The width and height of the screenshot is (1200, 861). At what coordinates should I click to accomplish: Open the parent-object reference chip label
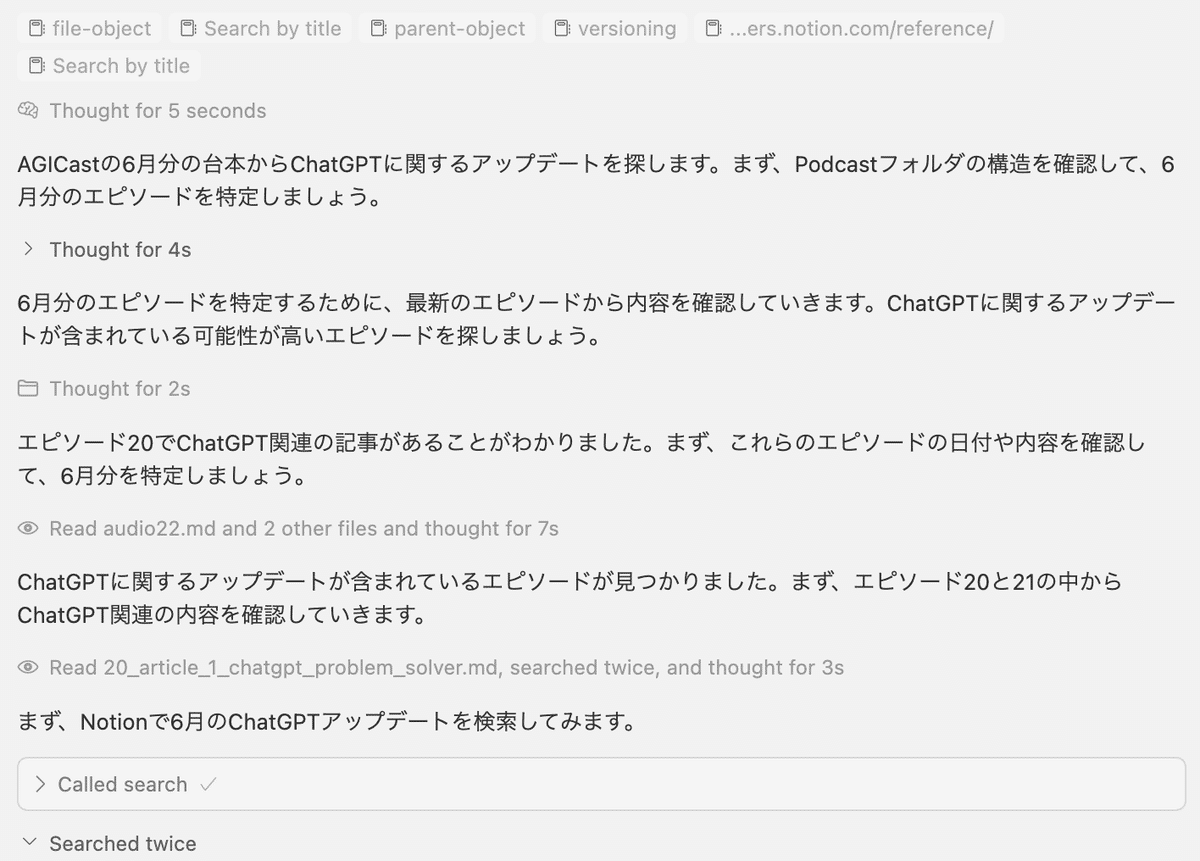click(x=459, y=29)
